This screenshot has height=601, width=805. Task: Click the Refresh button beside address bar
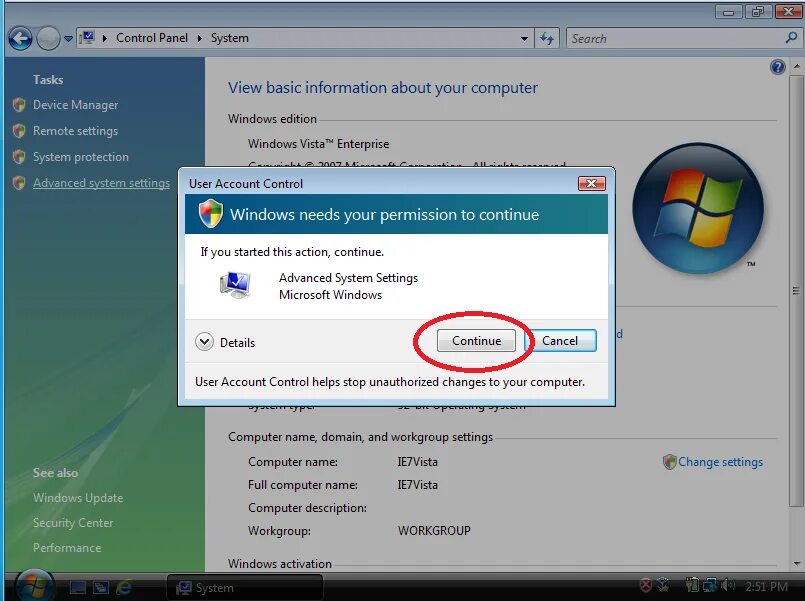tap(547, 38)
